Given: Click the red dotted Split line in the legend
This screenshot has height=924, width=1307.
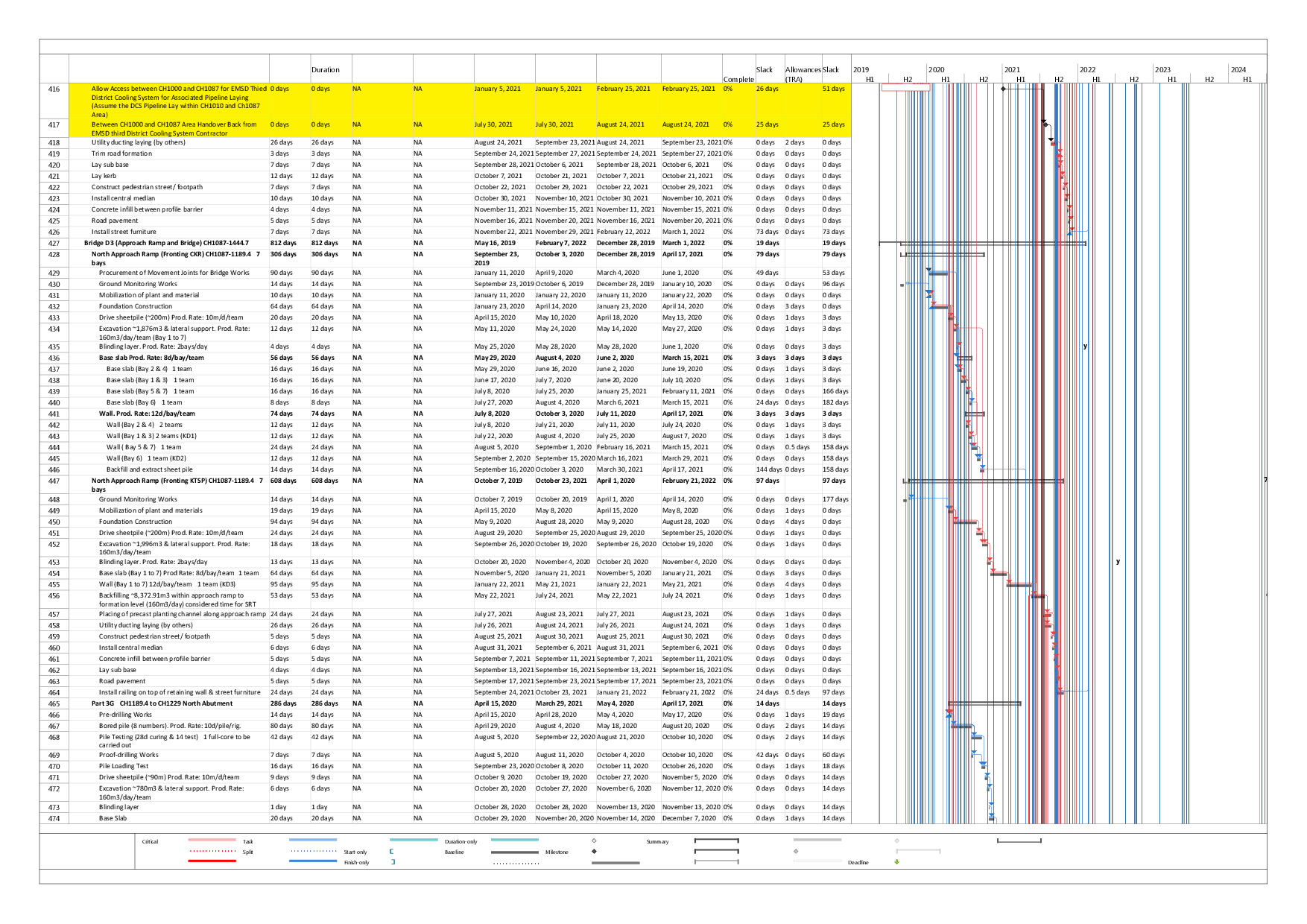Looking at the screenshot, I should [212, 851].
